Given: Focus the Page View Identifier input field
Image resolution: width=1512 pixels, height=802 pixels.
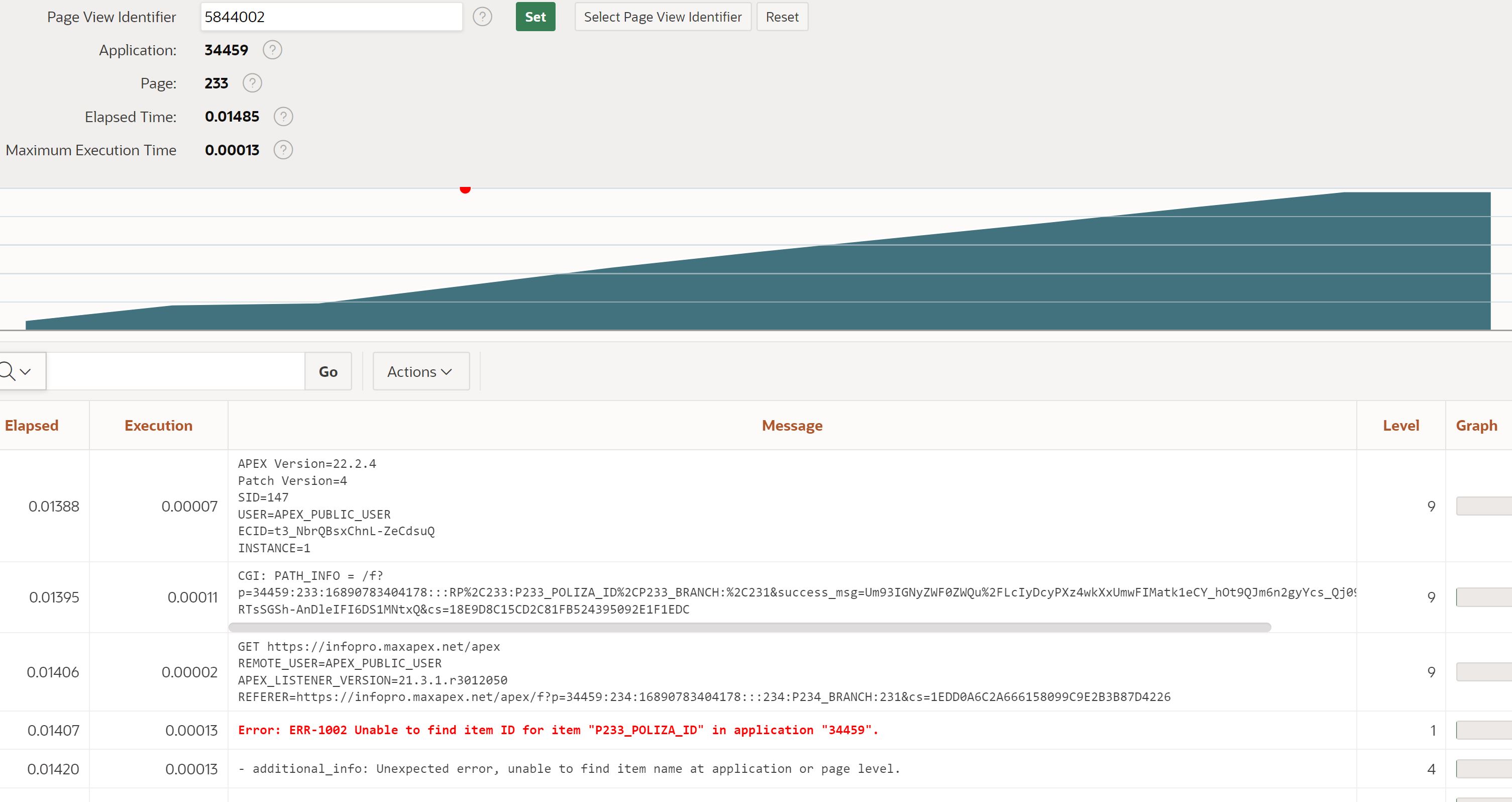Looking at the screenshot, I should (332, 17).
